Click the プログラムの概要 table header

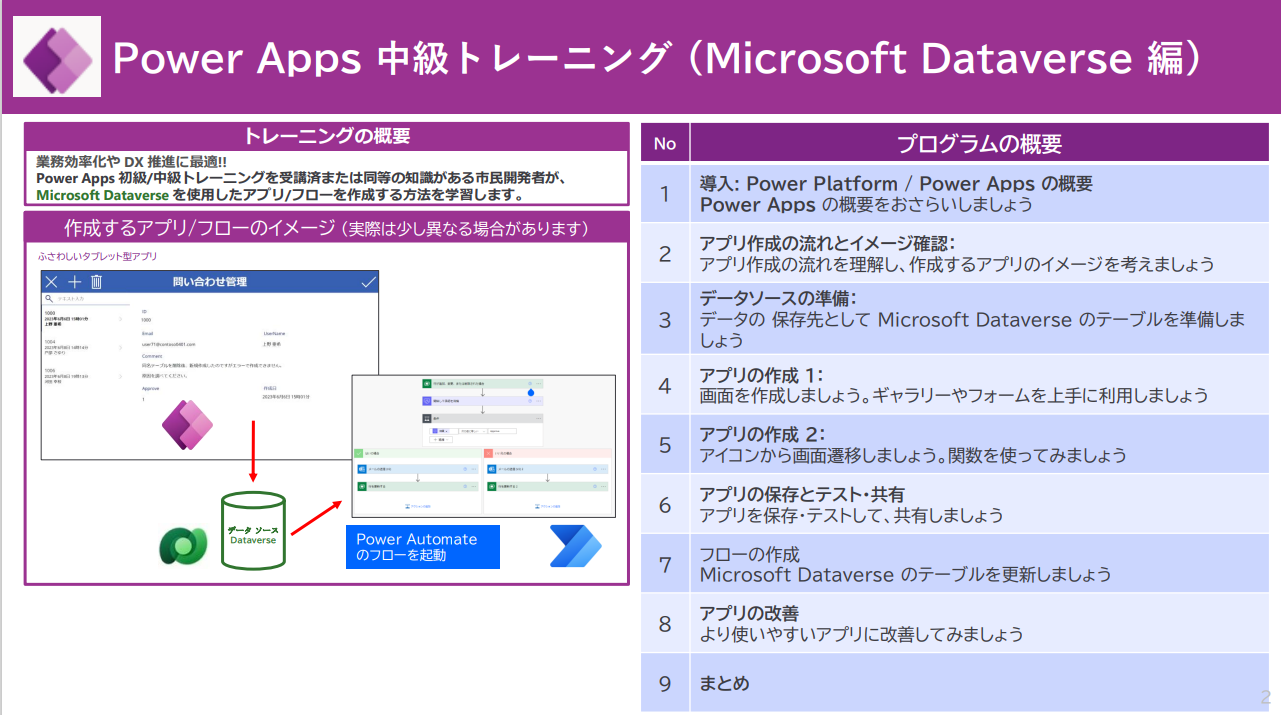(980, 143)
